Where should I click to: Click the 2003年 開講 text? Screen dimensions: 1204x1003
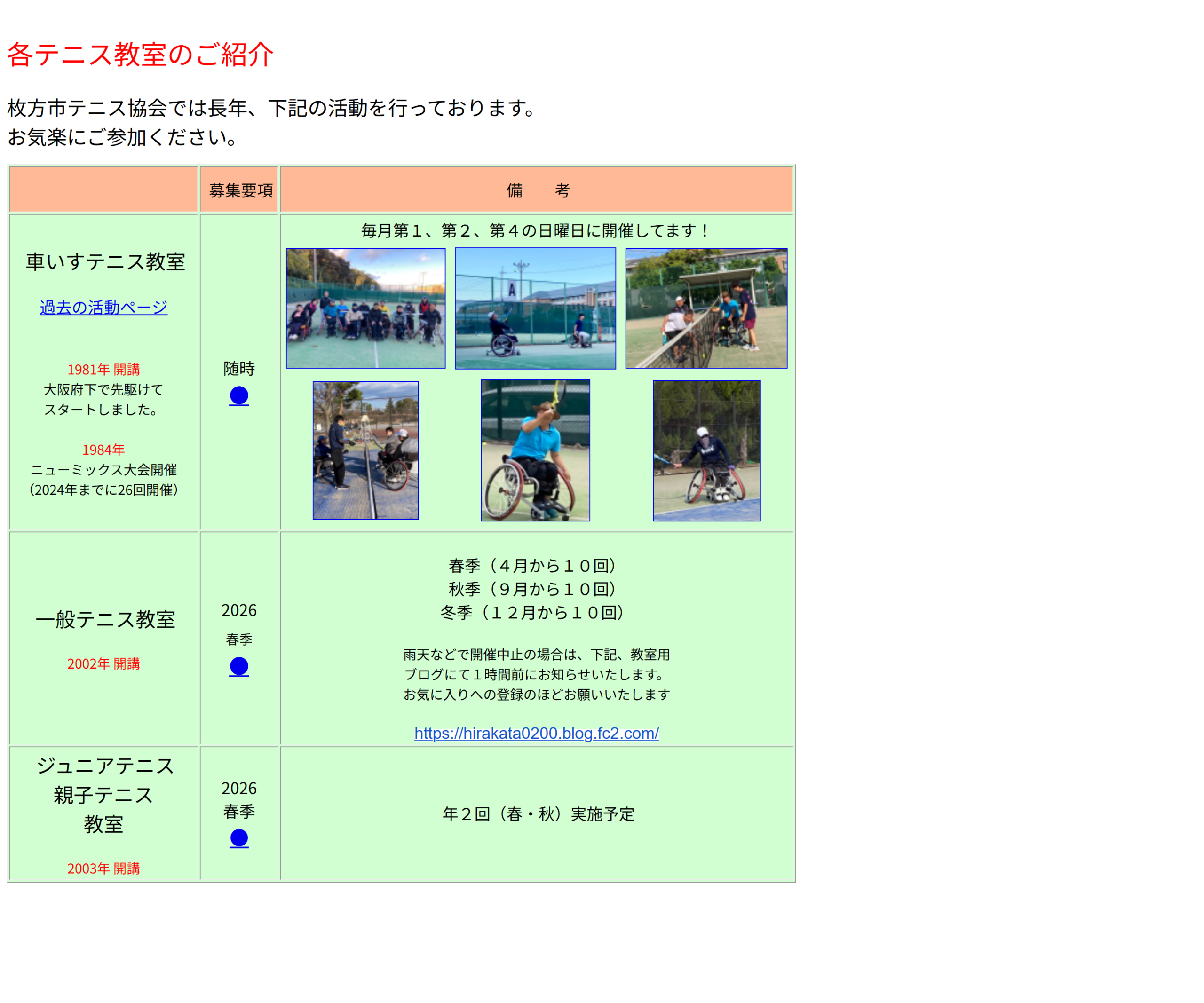tap(104, 869)
